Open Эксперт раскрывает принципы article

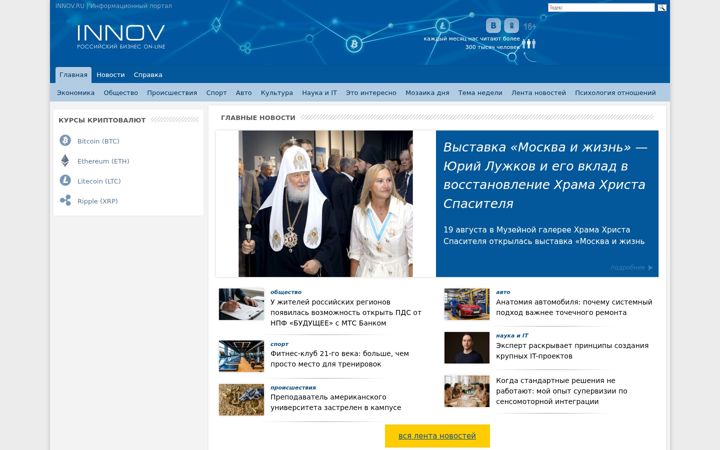click(x=572, y=351)
